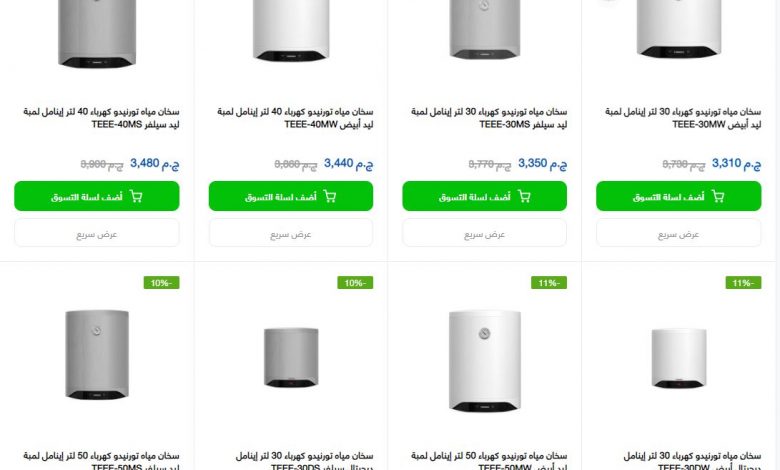Click cart icon on TEEE-40MS add button
Image resolution: width=780 pixels, height=470 pixels.
pos(136,197)
